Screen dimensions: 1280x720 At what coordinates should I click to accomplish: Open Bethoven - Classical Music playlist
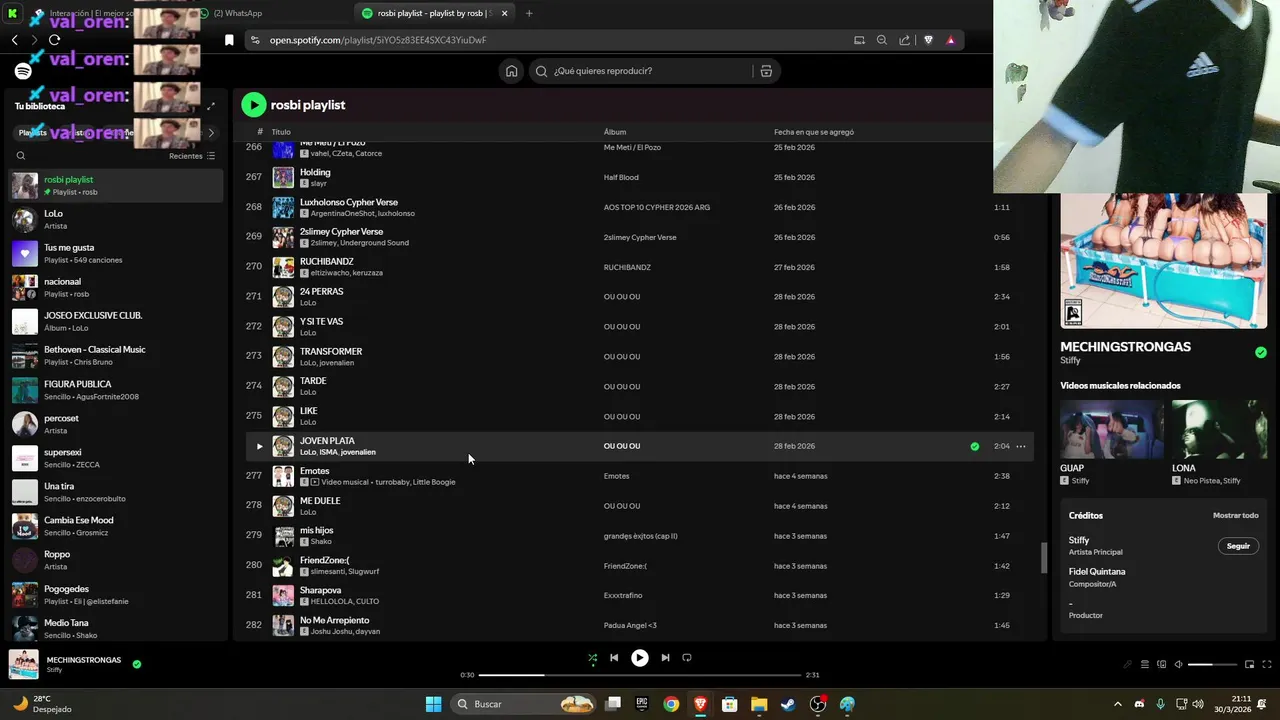[x=116, y=355]
